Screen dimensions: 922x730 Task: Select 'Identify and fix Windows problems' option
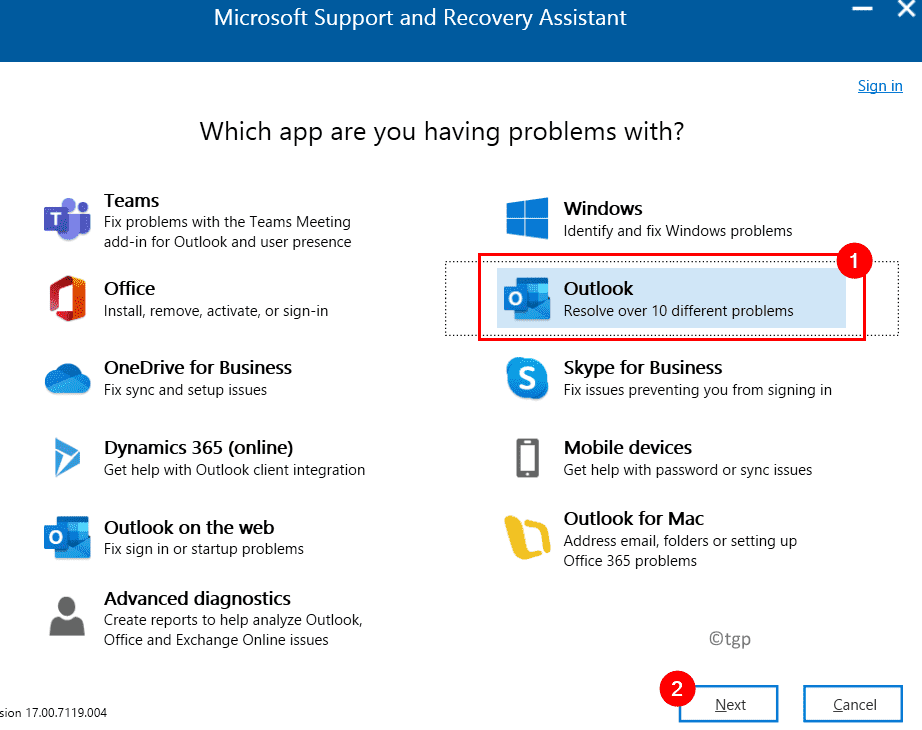677,231
